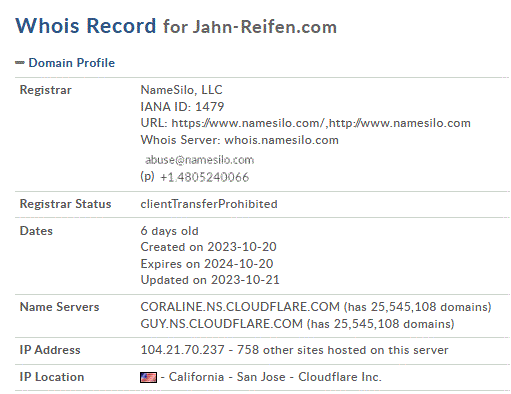Collapse the Domain Profile section
The height and width of the screenshot is (394, 511).
20,63
